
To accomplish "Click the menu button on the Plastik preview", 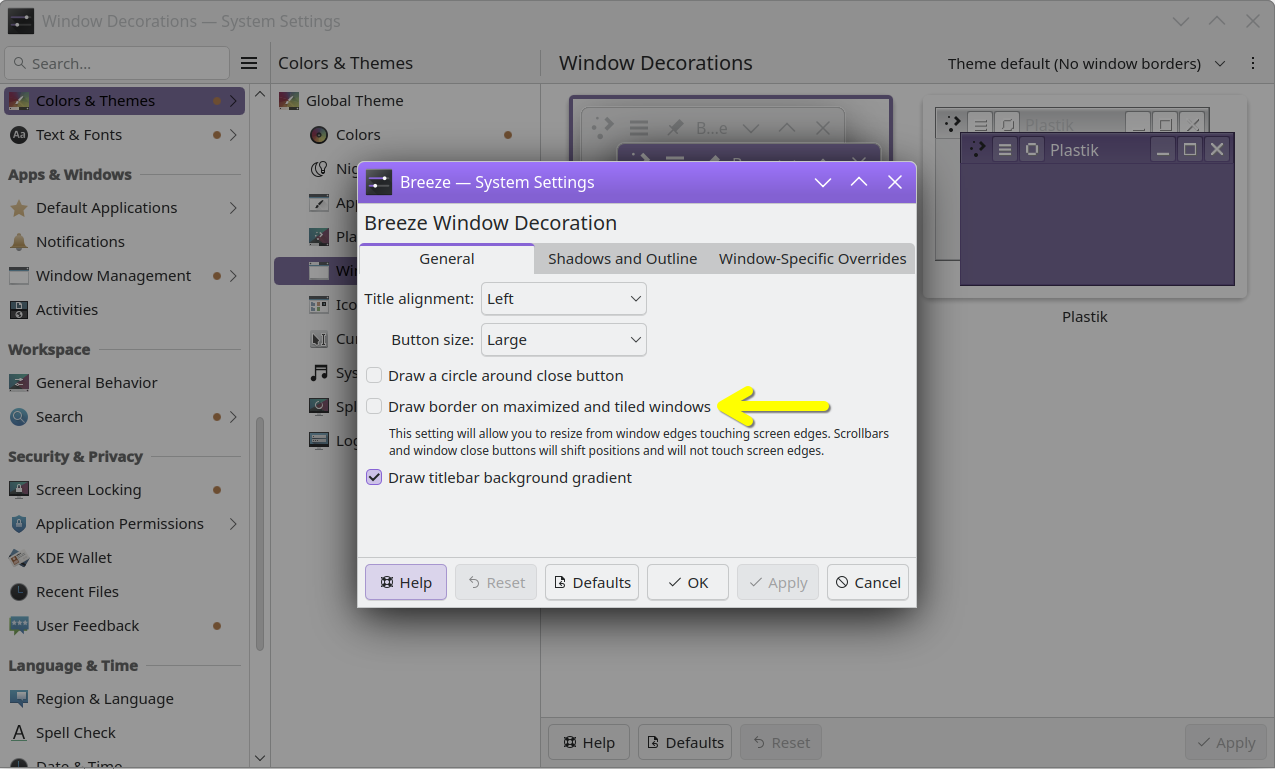I will pyautogui.click(x=1005, y=150).
